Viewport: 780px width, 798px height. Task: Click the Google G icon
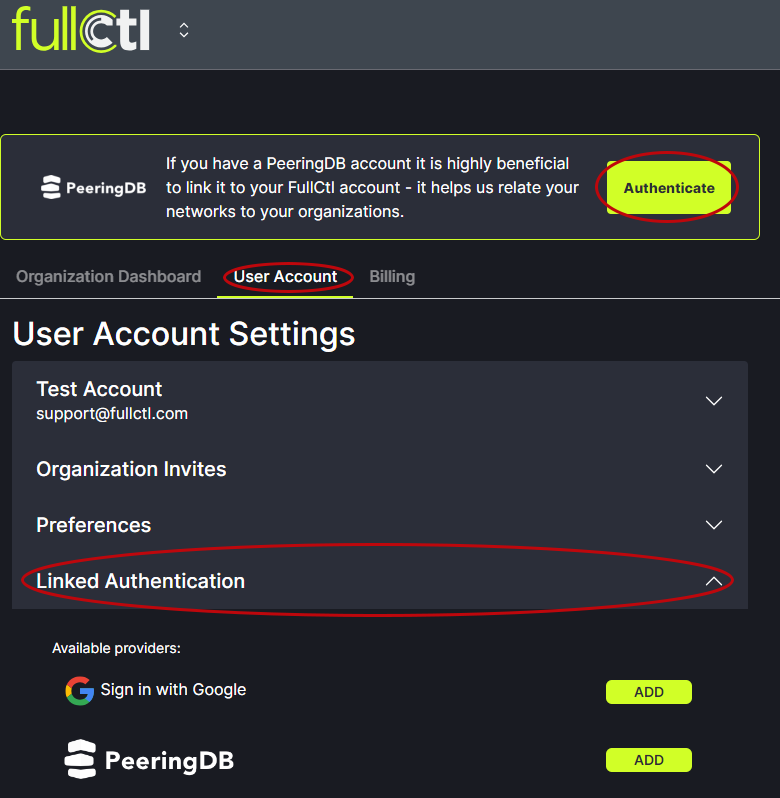[x=79, y=690]
